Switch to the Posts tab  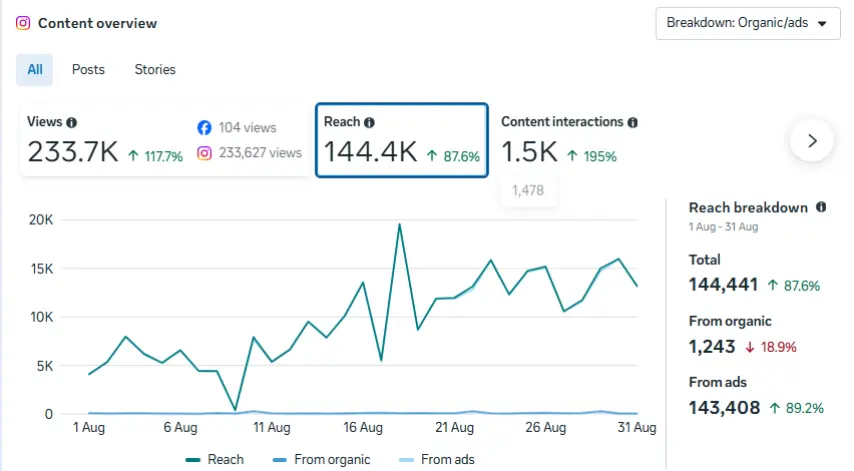[88, 70]
